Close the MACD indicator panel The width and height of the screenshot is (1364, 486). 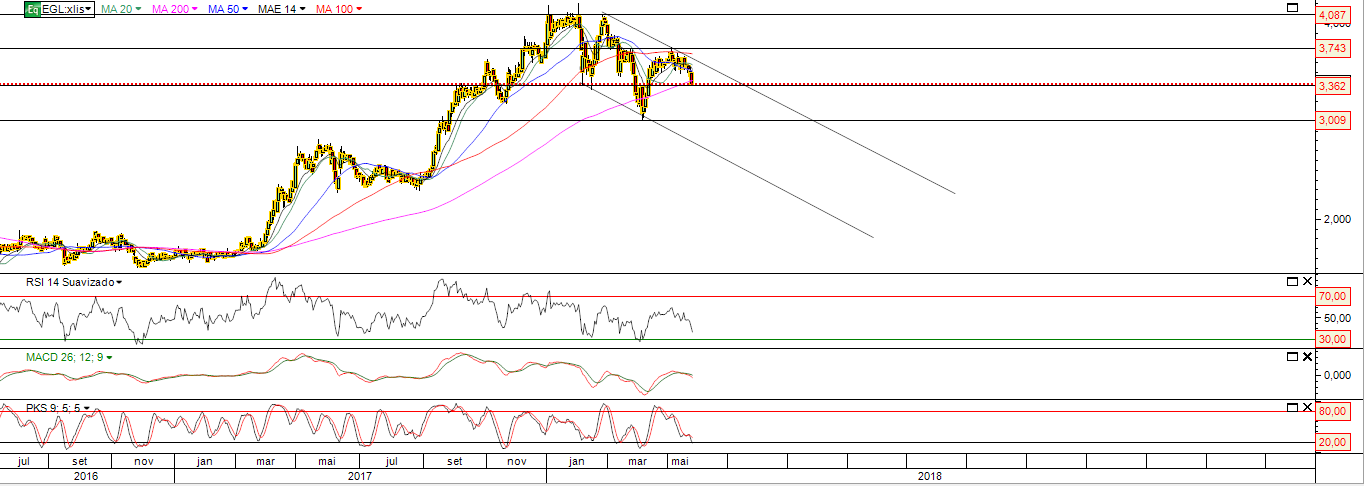click(x=1308, y=356)
